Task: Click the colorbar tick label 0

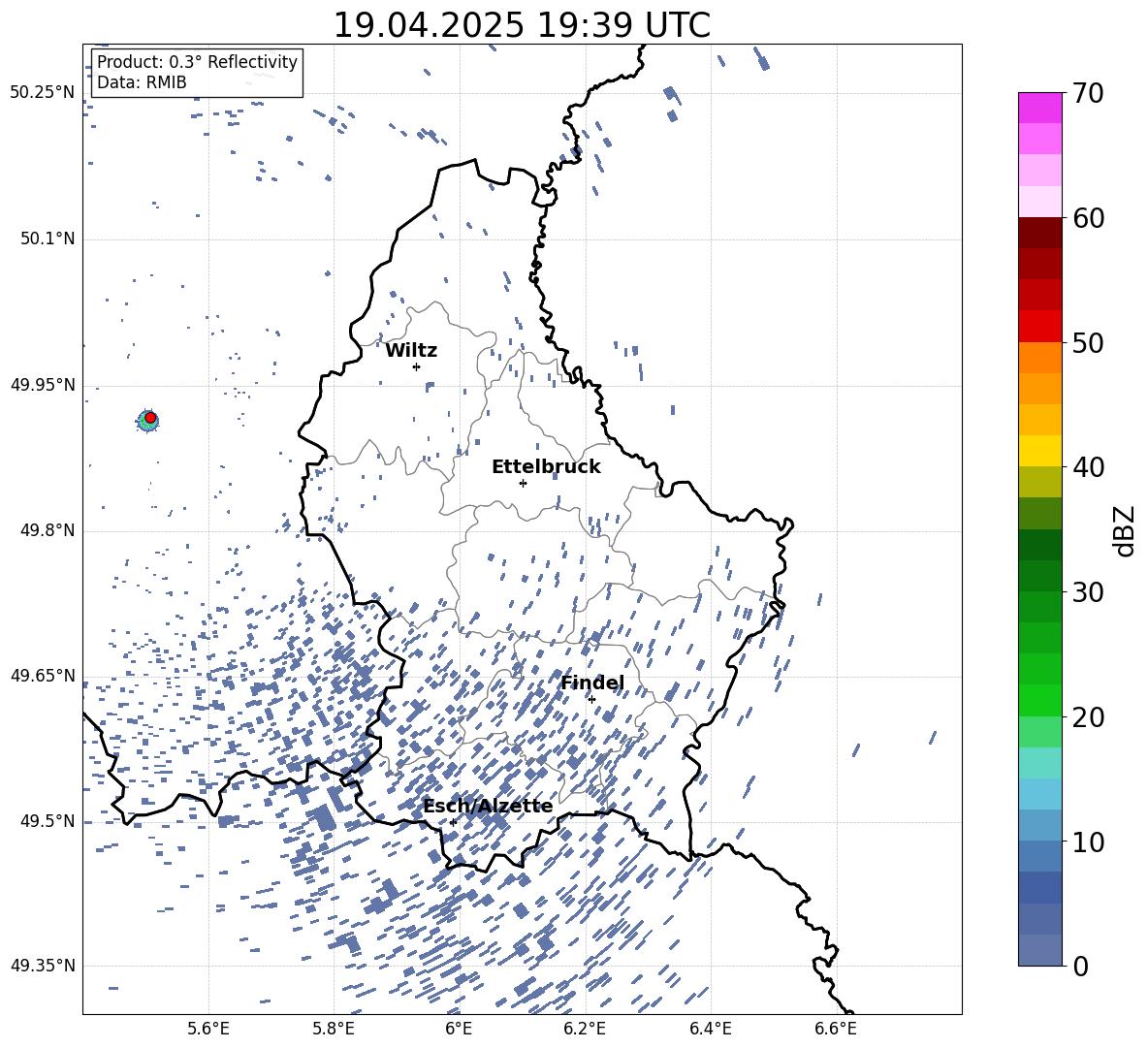Action: point(1080,966)
